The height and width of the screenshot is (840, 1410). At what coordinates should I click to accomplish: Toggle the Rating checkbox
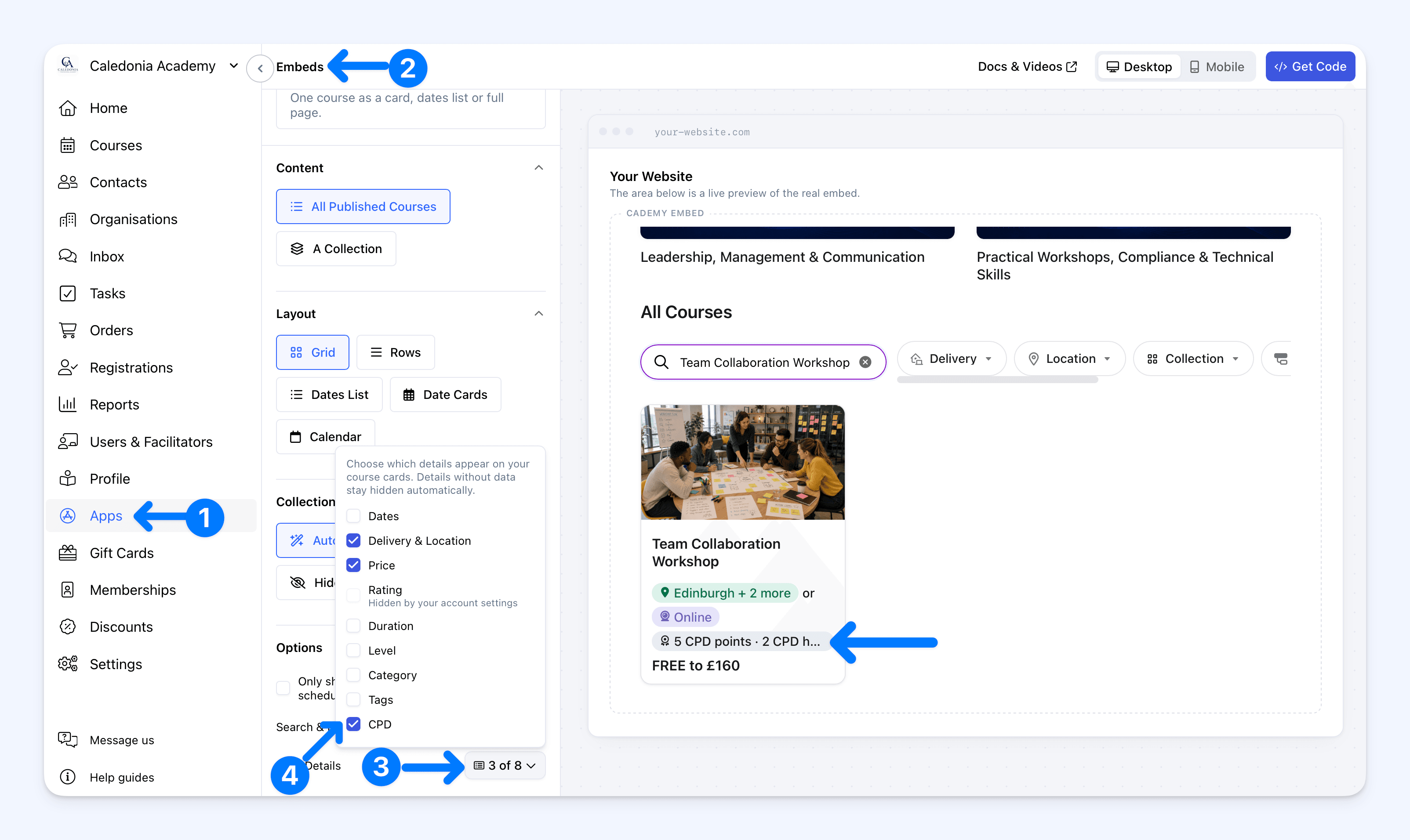tap(353, 595)
